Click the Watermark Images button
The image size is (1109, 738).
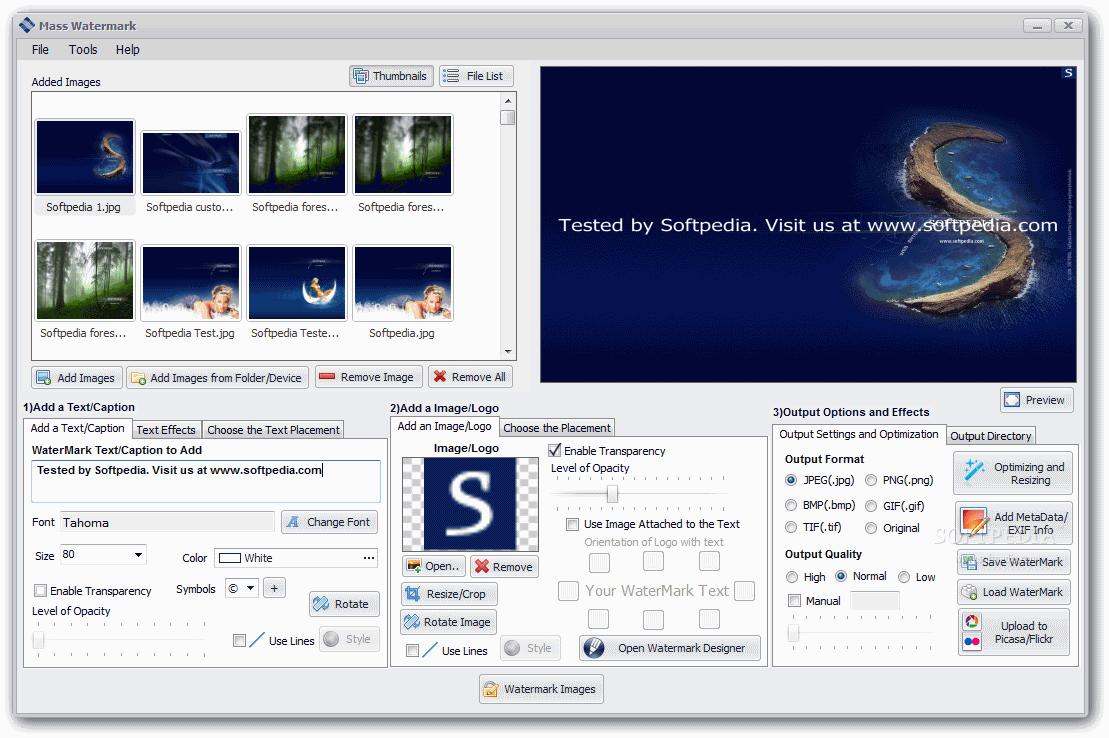541,689
